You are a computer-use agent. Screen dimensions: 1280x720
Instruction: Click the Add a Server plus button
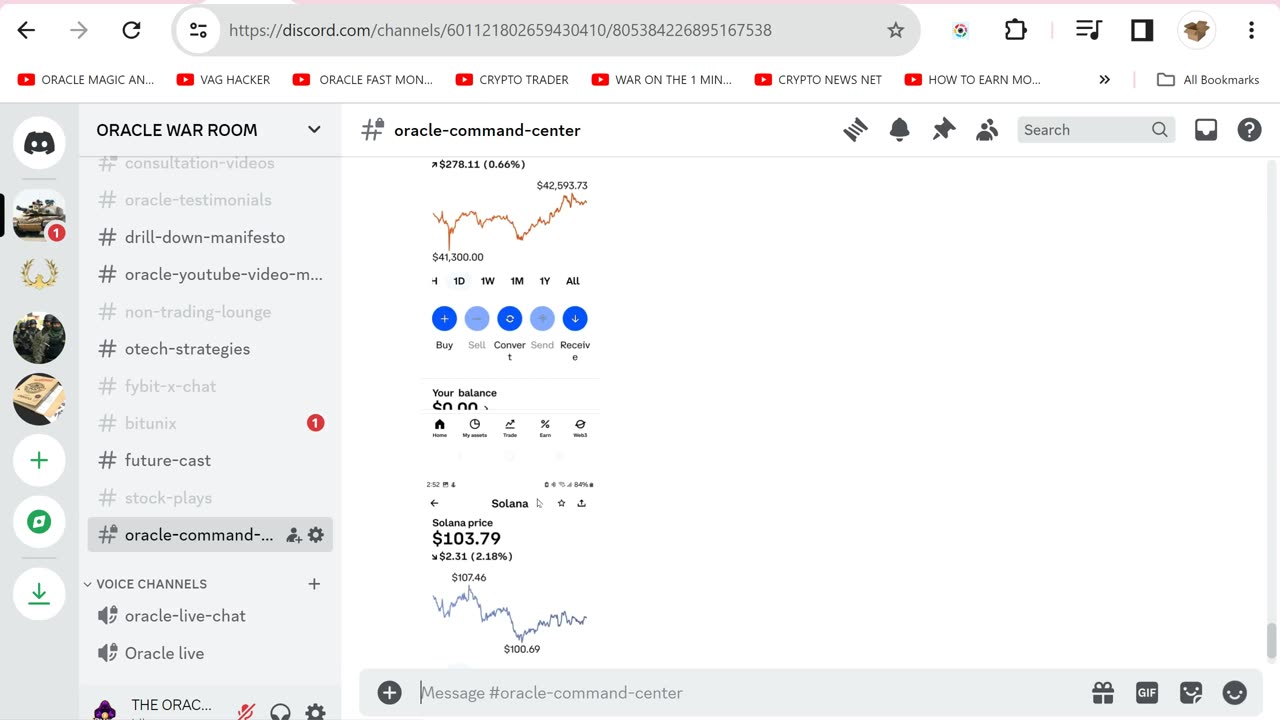[x=39, y=460]
